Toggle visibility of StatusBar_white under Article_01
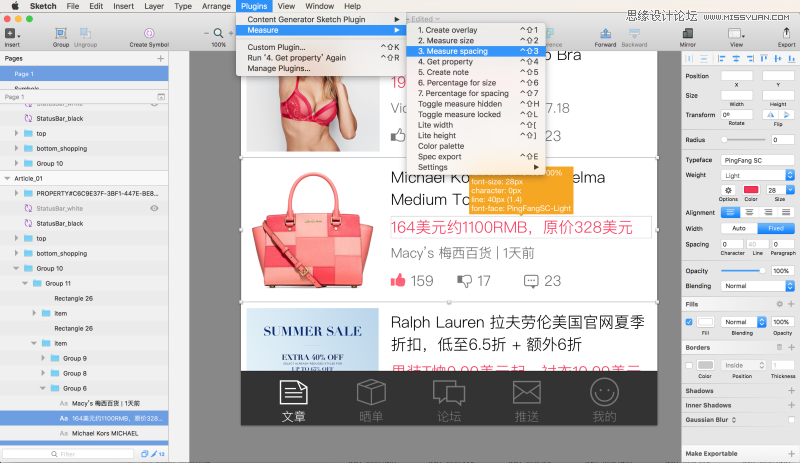The height and width of the screenshot is (463, 800). click(x=154, y=208)
